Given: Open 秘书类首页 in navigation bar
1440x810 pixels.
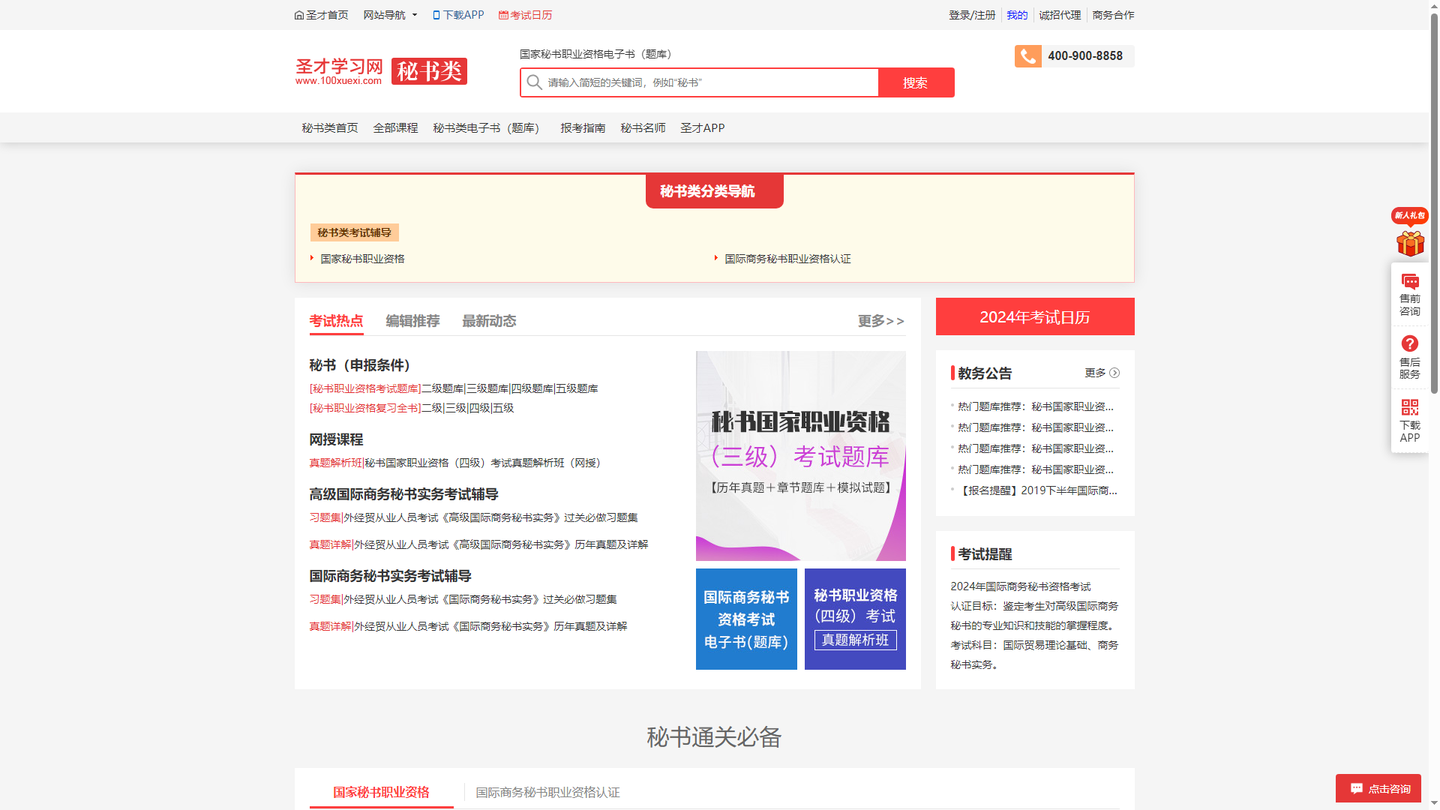Looking at the screenshot, I should tap(330, 128).
